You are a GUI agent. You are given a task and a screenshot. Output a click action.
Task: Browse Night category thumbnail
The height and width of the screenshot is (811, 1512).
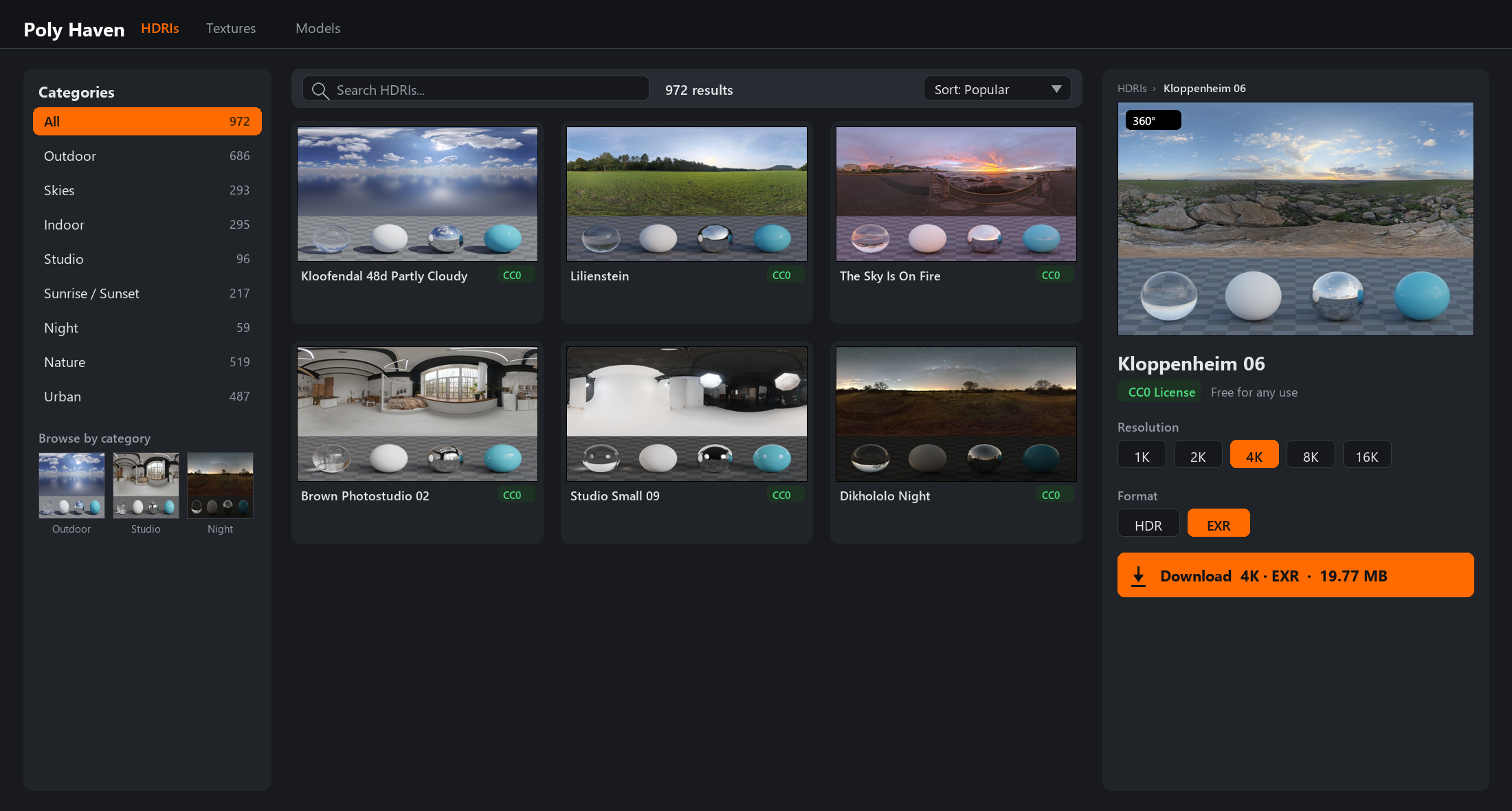[x=220, y=485]
